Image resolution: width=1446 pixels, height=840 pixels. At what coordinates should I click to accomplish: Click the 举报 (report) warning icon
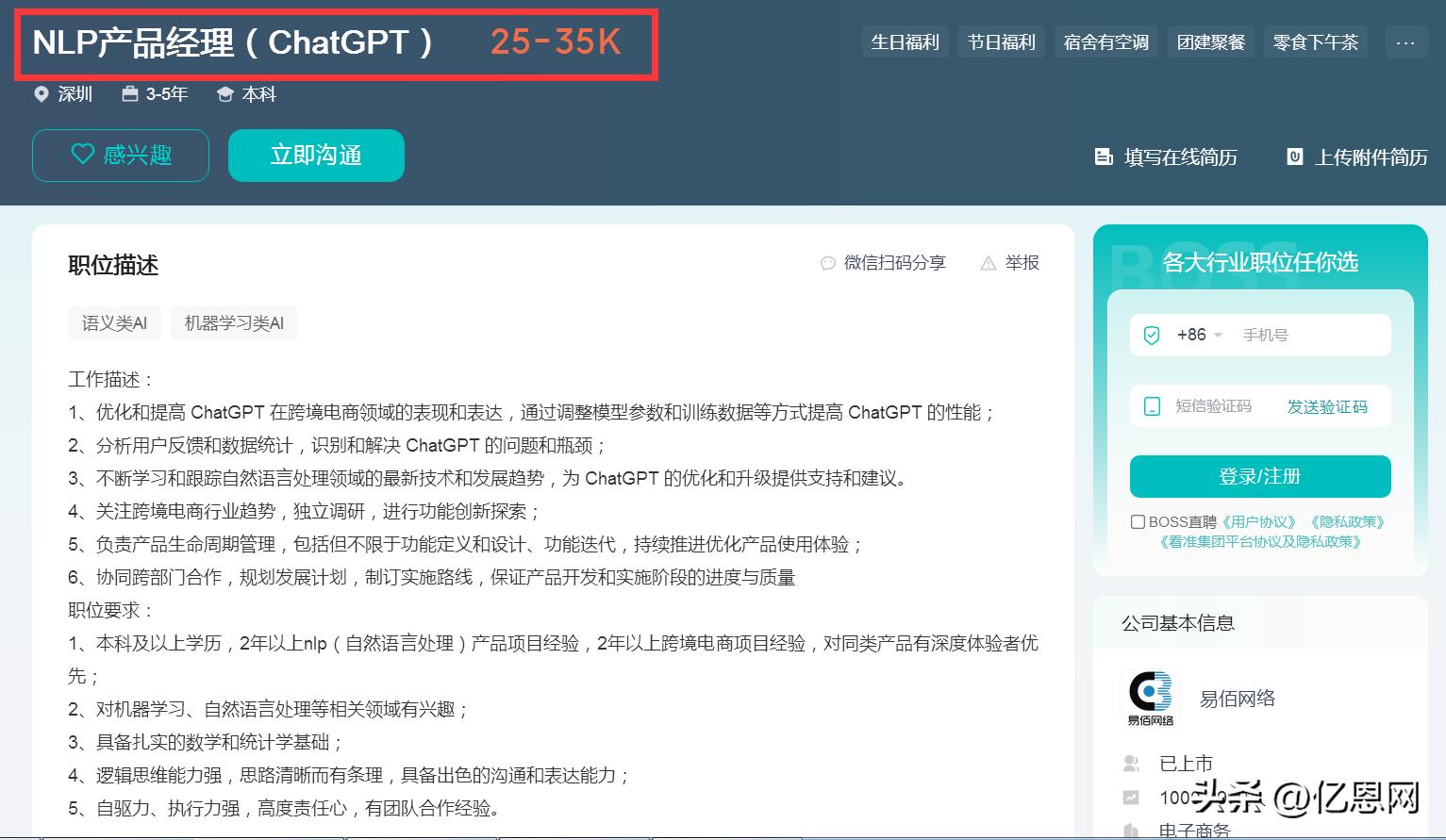987,262
